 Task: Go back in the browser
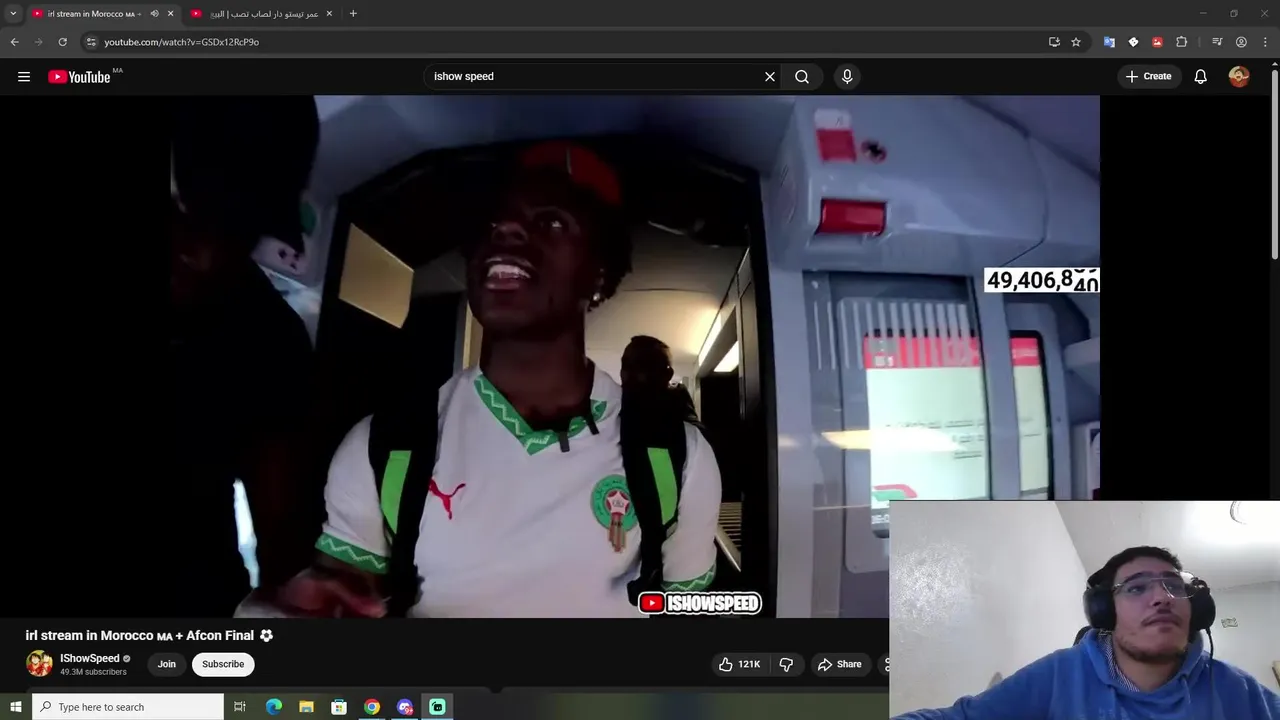(14, 42)
